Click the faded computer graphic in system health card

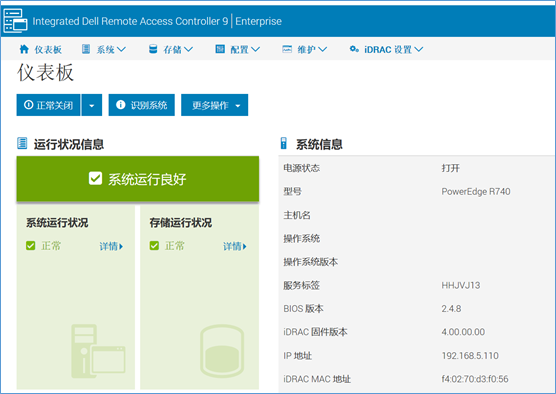pyautogui.click(x=98, y=350)
